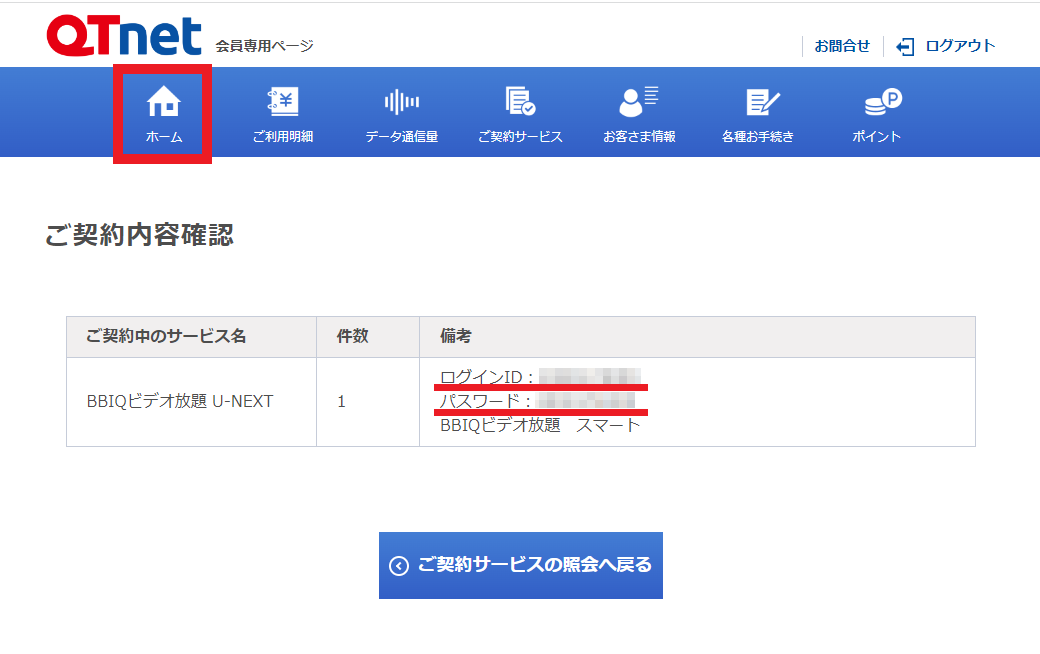Select the ホーム text label in the navigation bar
The width and height of the screenshot is (1040, 654).
click(163, 137)
